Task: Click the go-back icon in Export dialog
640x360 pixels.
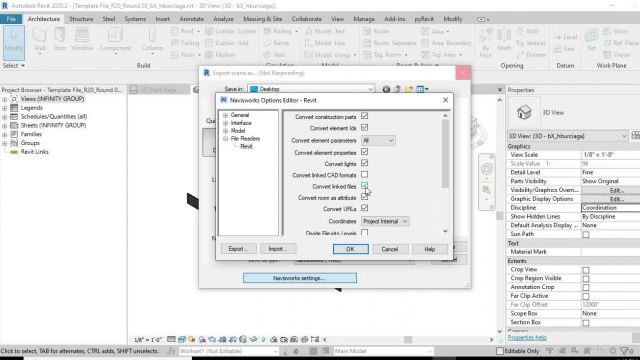Action: pos(386,89)
